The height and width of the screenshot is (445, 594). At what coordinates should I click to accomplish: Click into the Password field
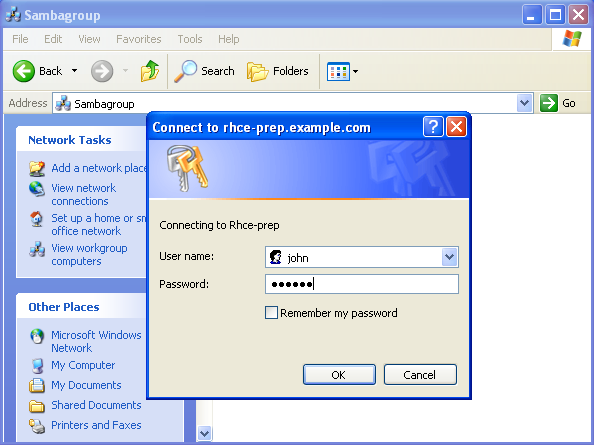362,284
